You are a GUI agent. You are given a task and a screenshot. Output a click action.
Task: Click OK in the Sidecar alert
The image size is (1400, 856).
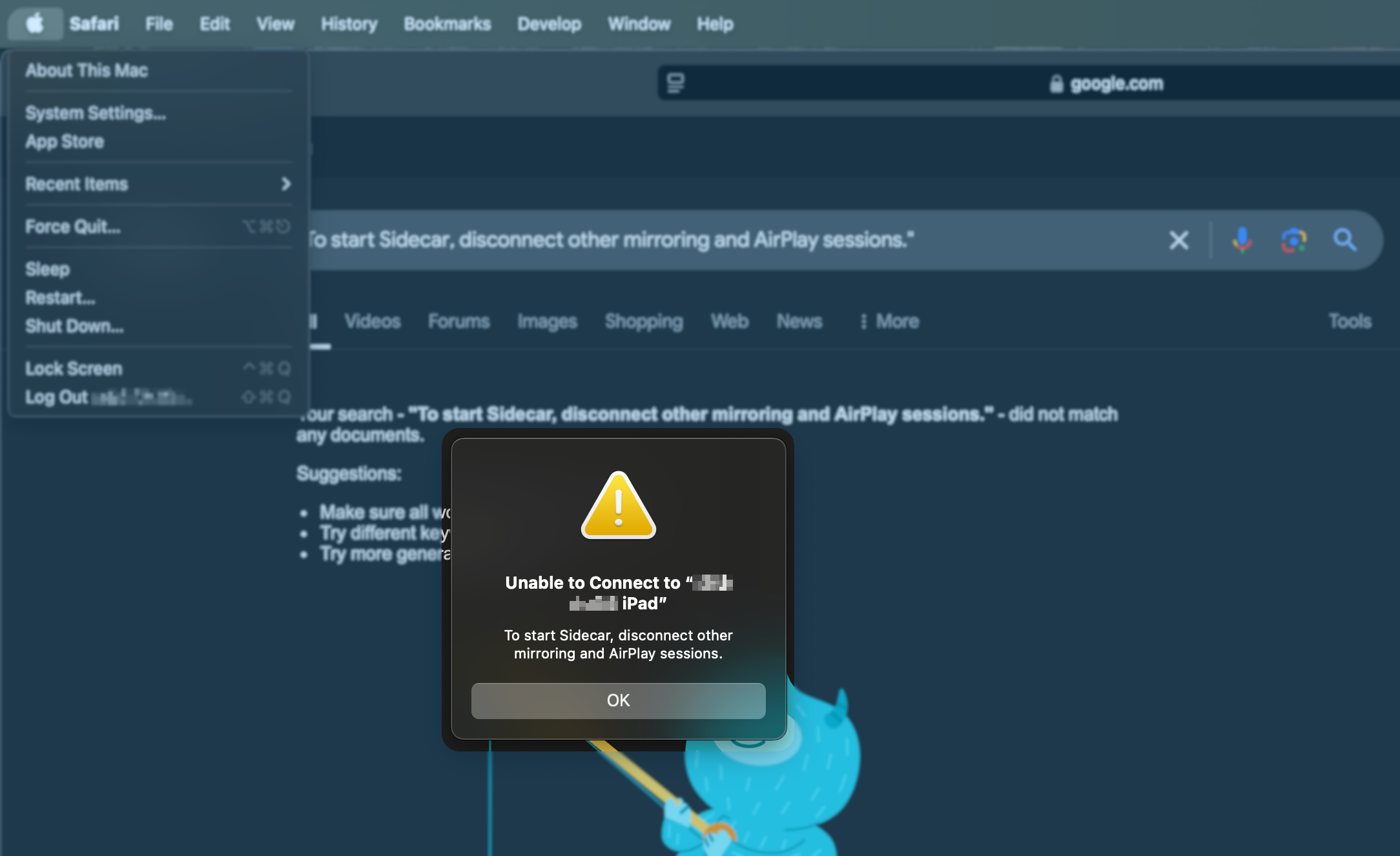618,700
